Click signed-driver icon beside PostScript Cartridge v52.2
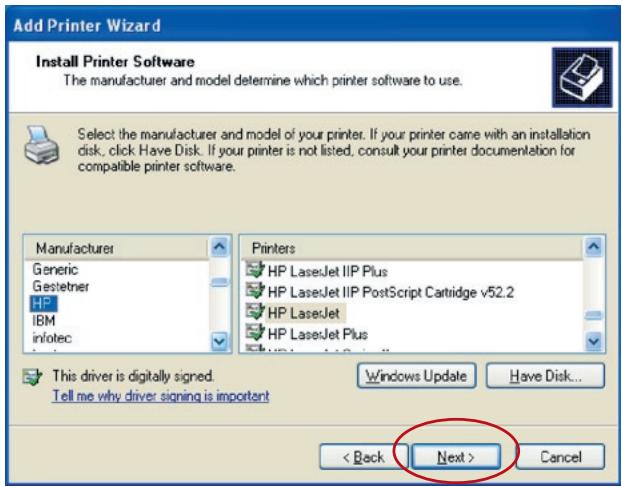Image resolution: width=623 pixels, height=487 pixels. 255,291
